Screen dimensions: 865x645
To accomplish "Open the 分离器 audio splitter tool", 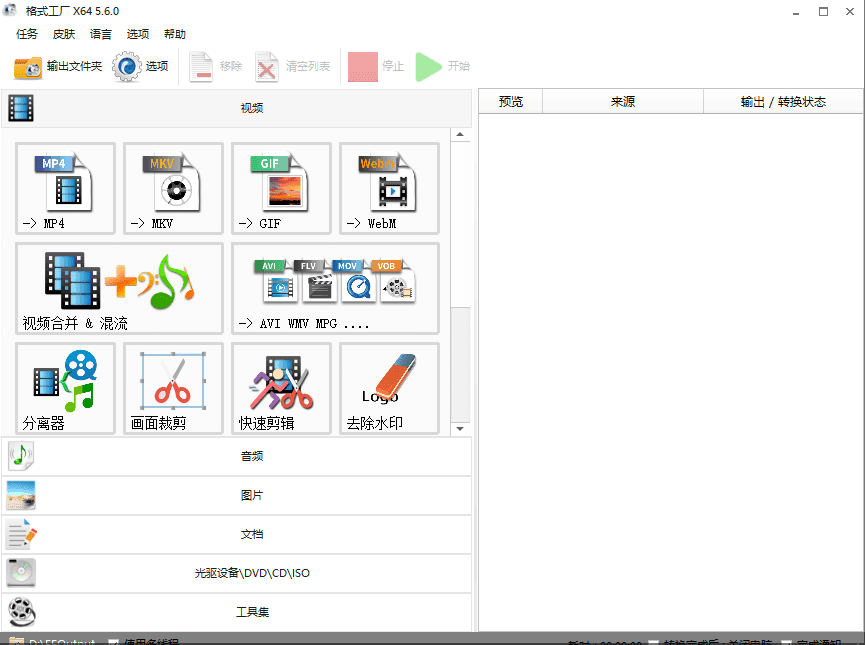I will [64, 389].
